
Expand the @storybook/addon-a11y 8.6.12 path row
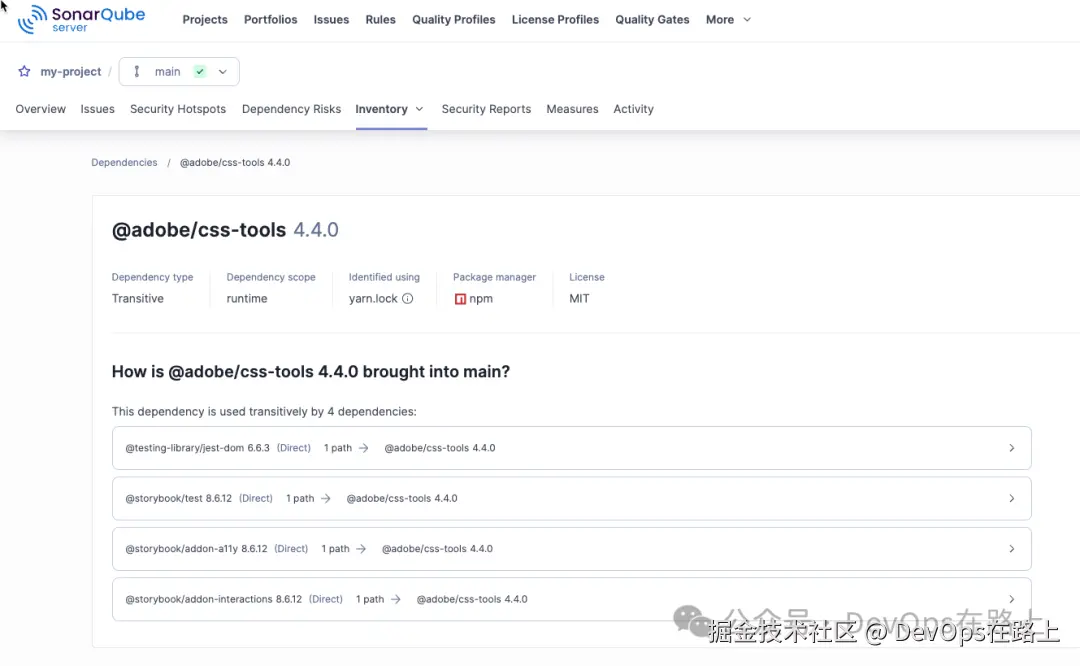point(572,549)
